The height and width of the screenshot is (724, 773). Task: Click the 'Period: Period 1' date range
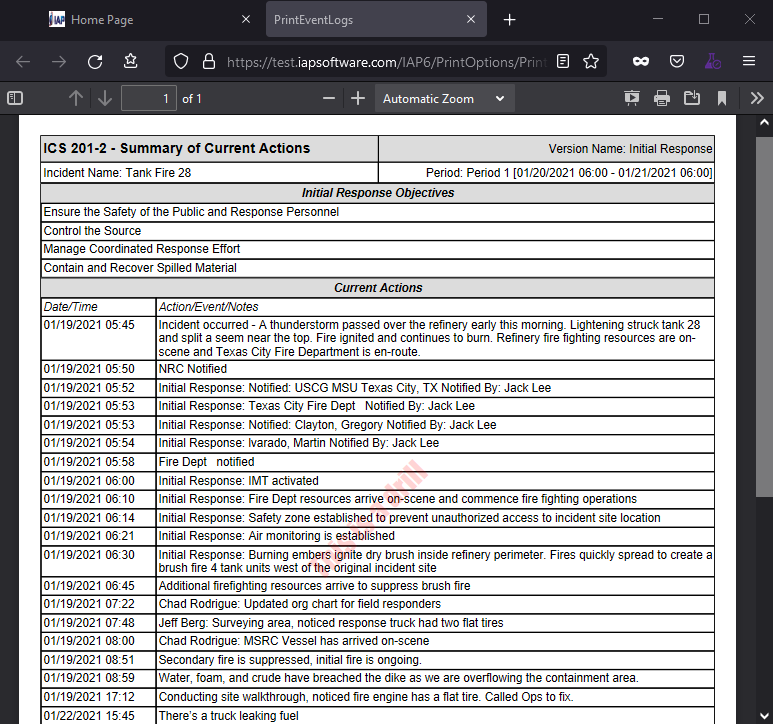click(569, 173)
